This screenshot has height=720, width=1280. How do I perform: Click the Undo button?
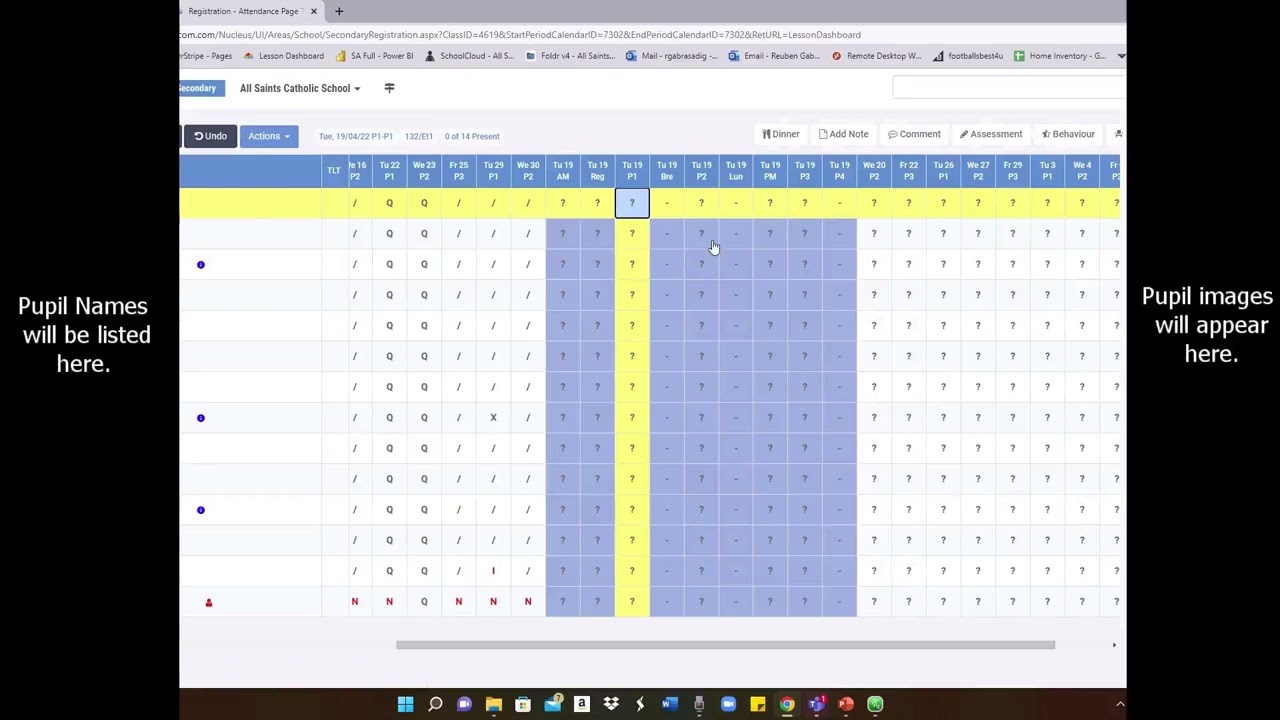click(210, 136)
